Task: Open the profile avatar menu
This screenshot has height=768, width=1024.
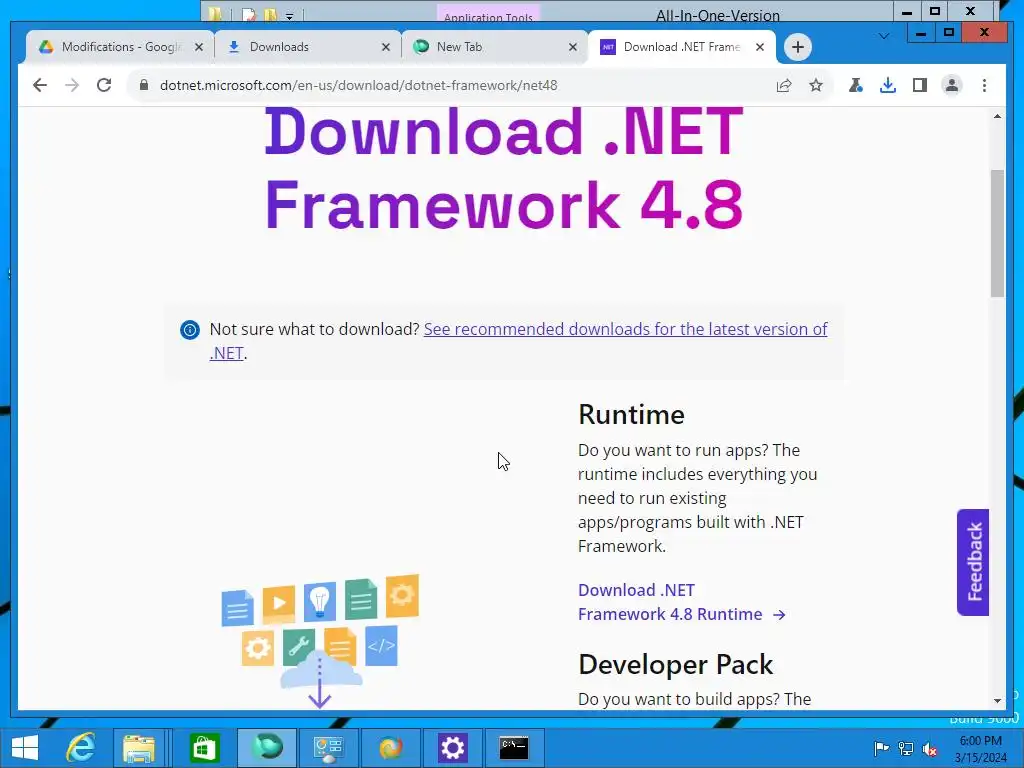Action: pos(952,85)
